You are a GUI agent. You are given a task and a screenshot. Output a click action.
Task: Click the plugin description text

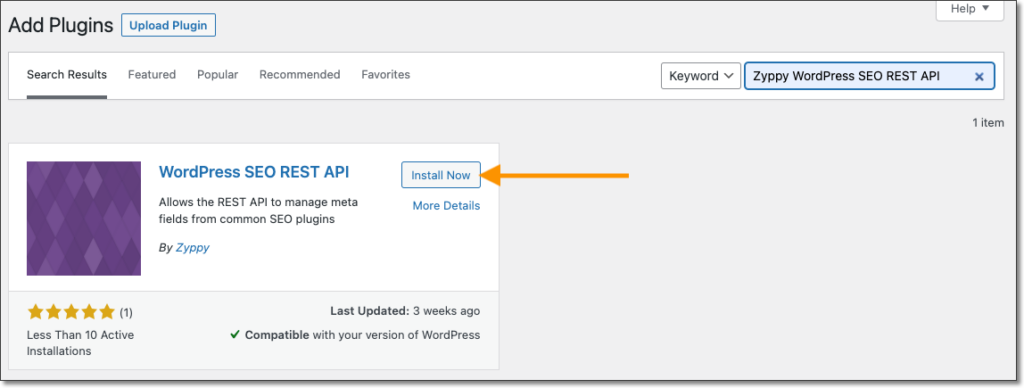258,210
